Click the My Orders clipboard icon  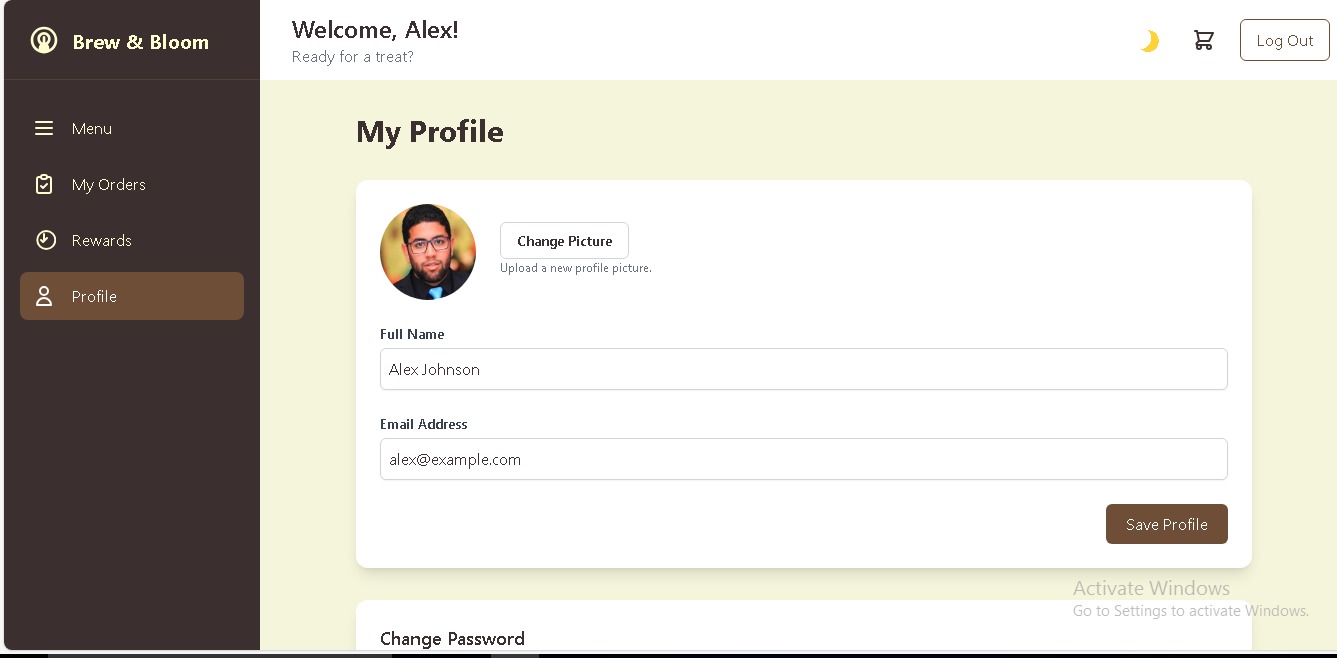click(44, 185)
